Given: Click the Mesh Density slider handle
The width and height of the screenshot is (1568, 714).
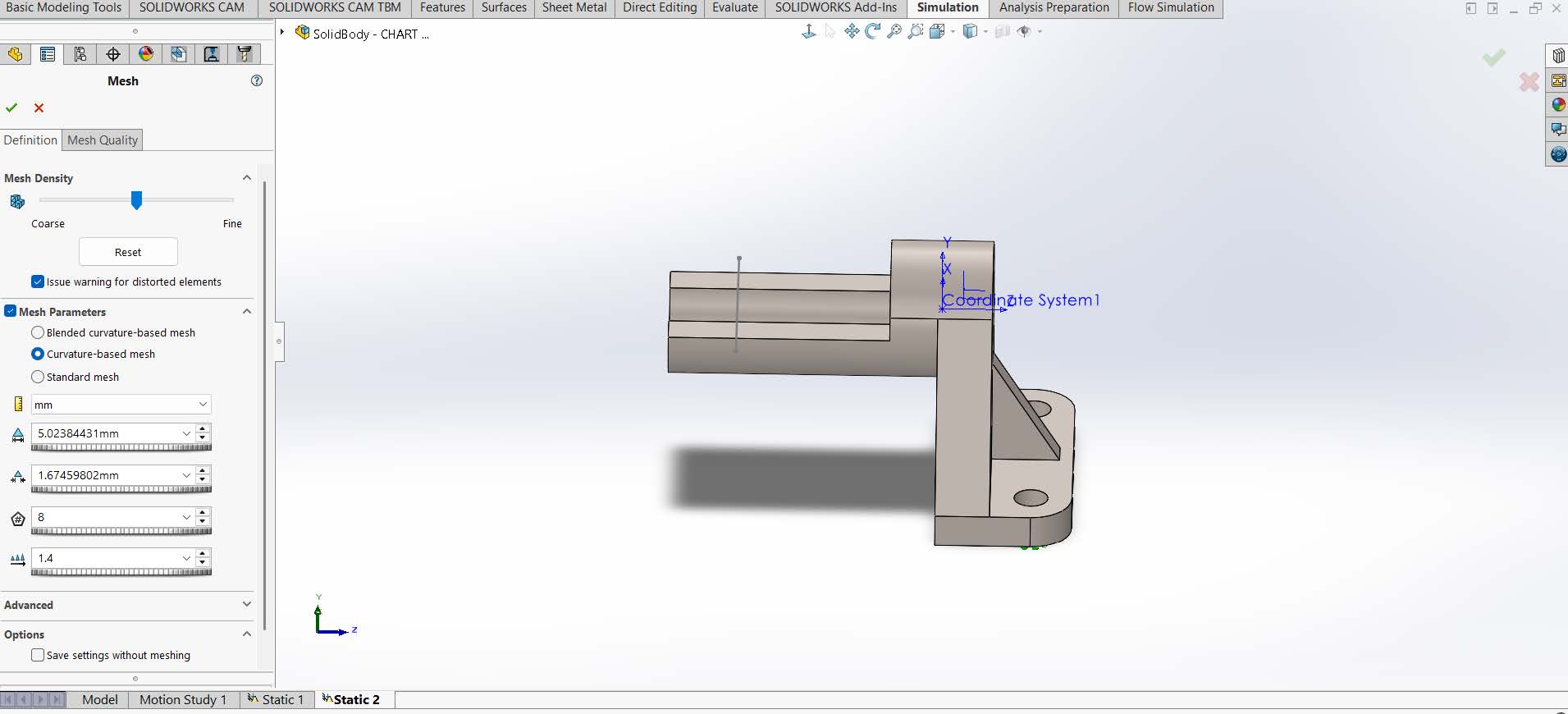Looking at the screenshot, I should coord(136,200).
